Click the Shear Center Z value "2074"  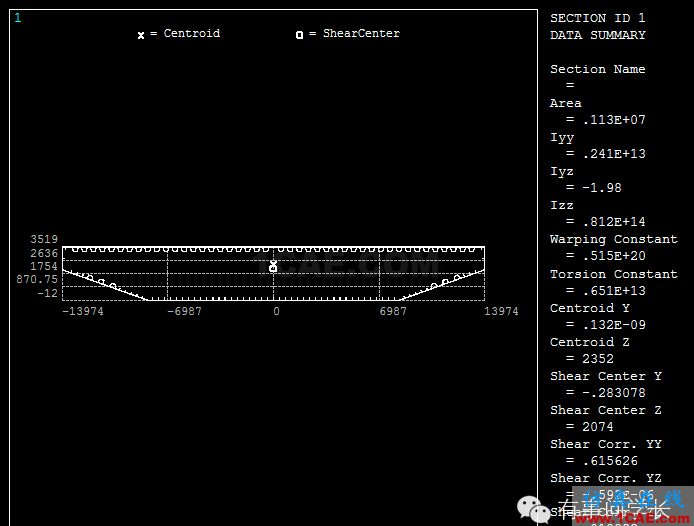(598, 427)
